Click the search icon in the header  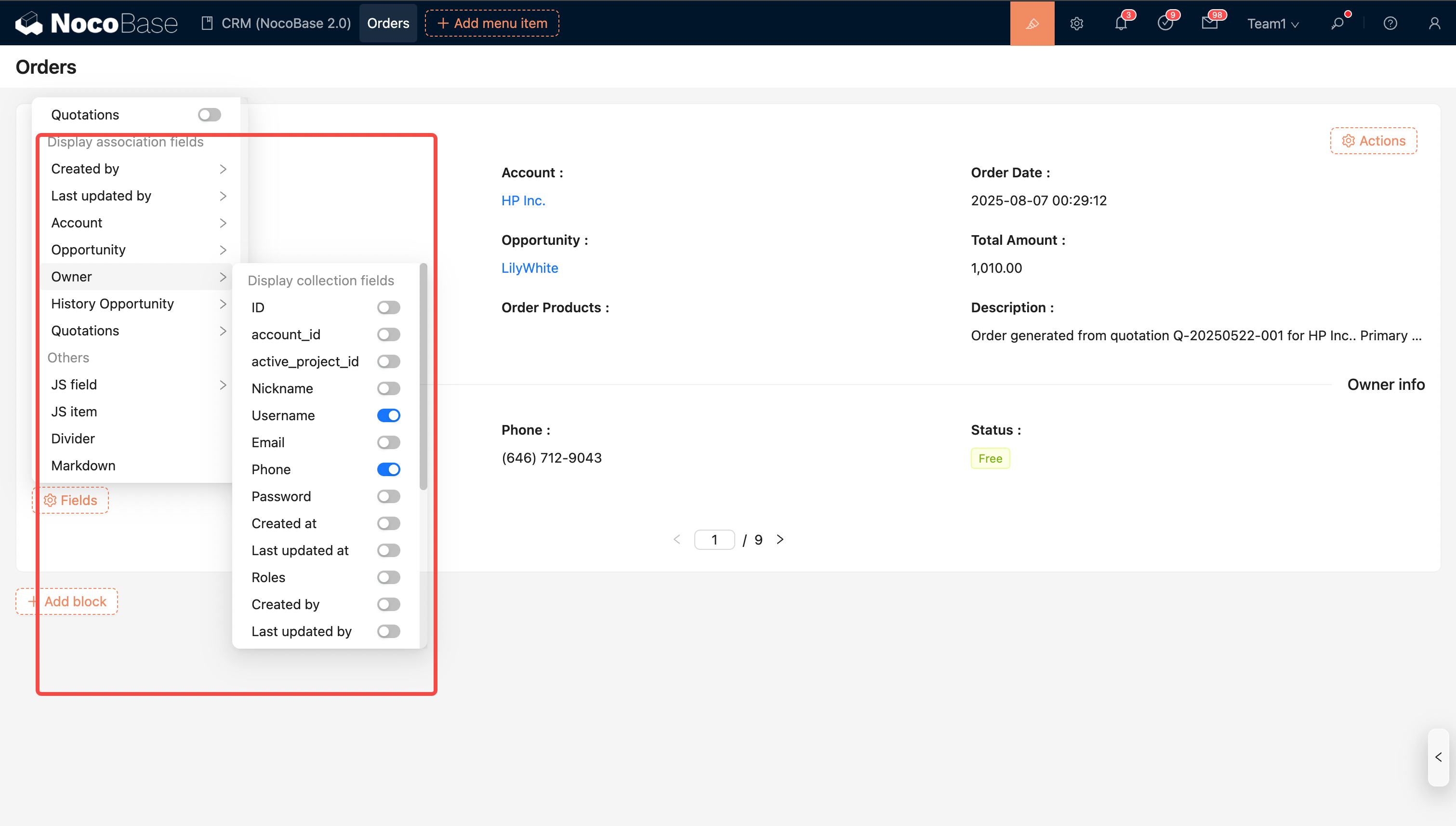pyautogui.click(x=1337, y=23)
